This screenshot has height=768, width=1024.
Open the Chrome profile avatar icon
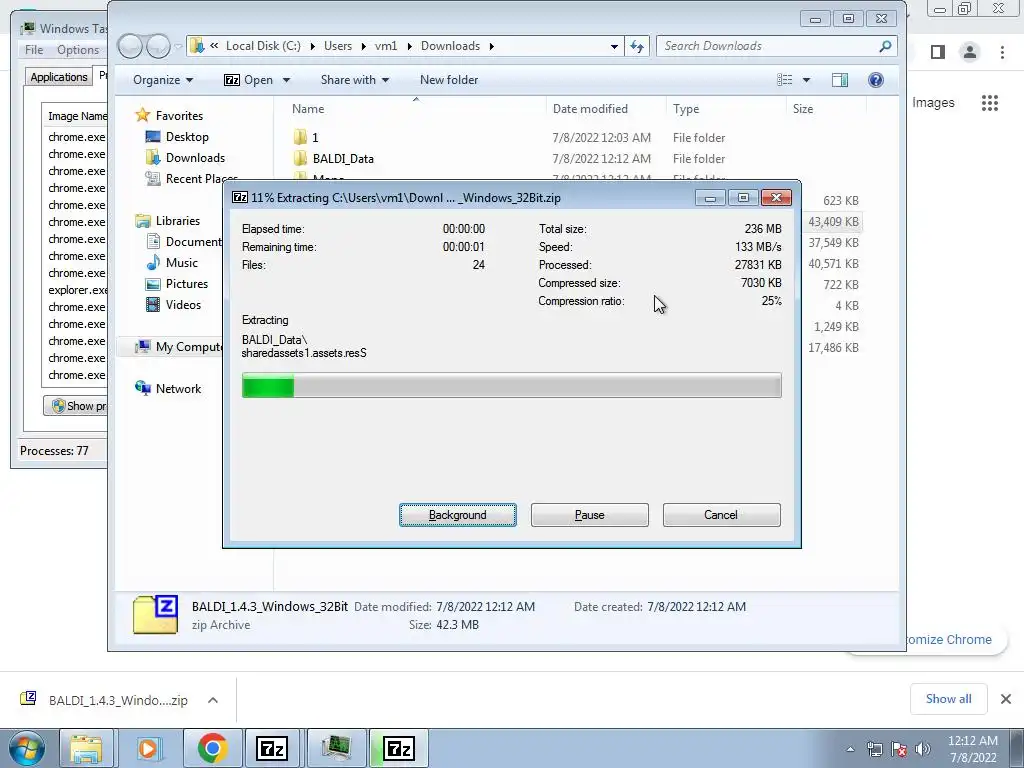coord(970,52)
